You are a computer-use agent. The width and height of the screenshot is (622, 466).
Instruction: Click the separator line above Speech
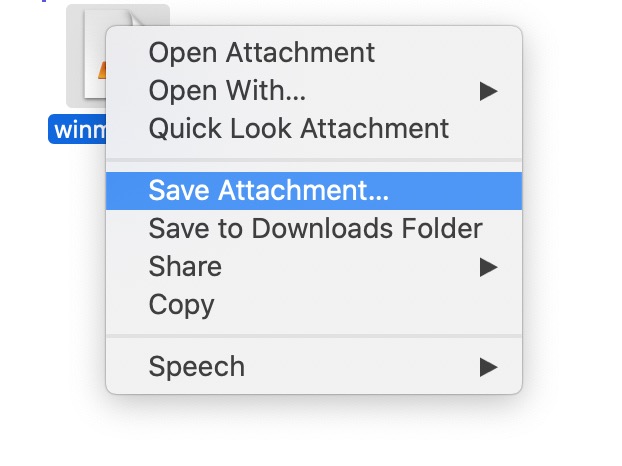(313, 335)
